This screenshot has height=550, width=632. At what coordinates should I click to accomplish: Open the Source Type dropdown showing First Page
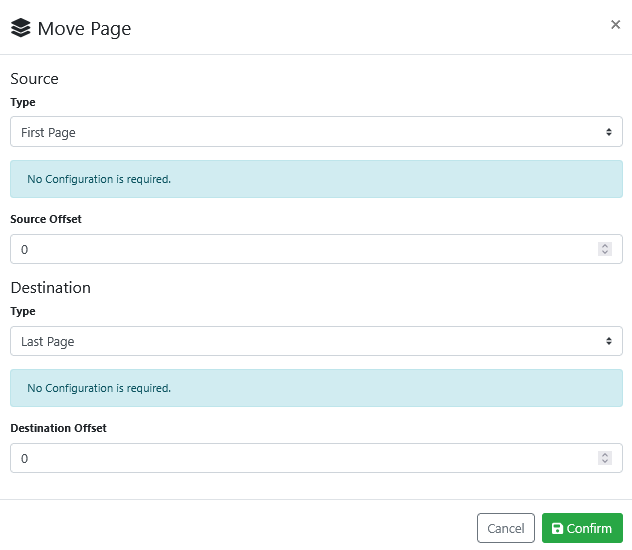pyautogui.click(x=316, y=132)
